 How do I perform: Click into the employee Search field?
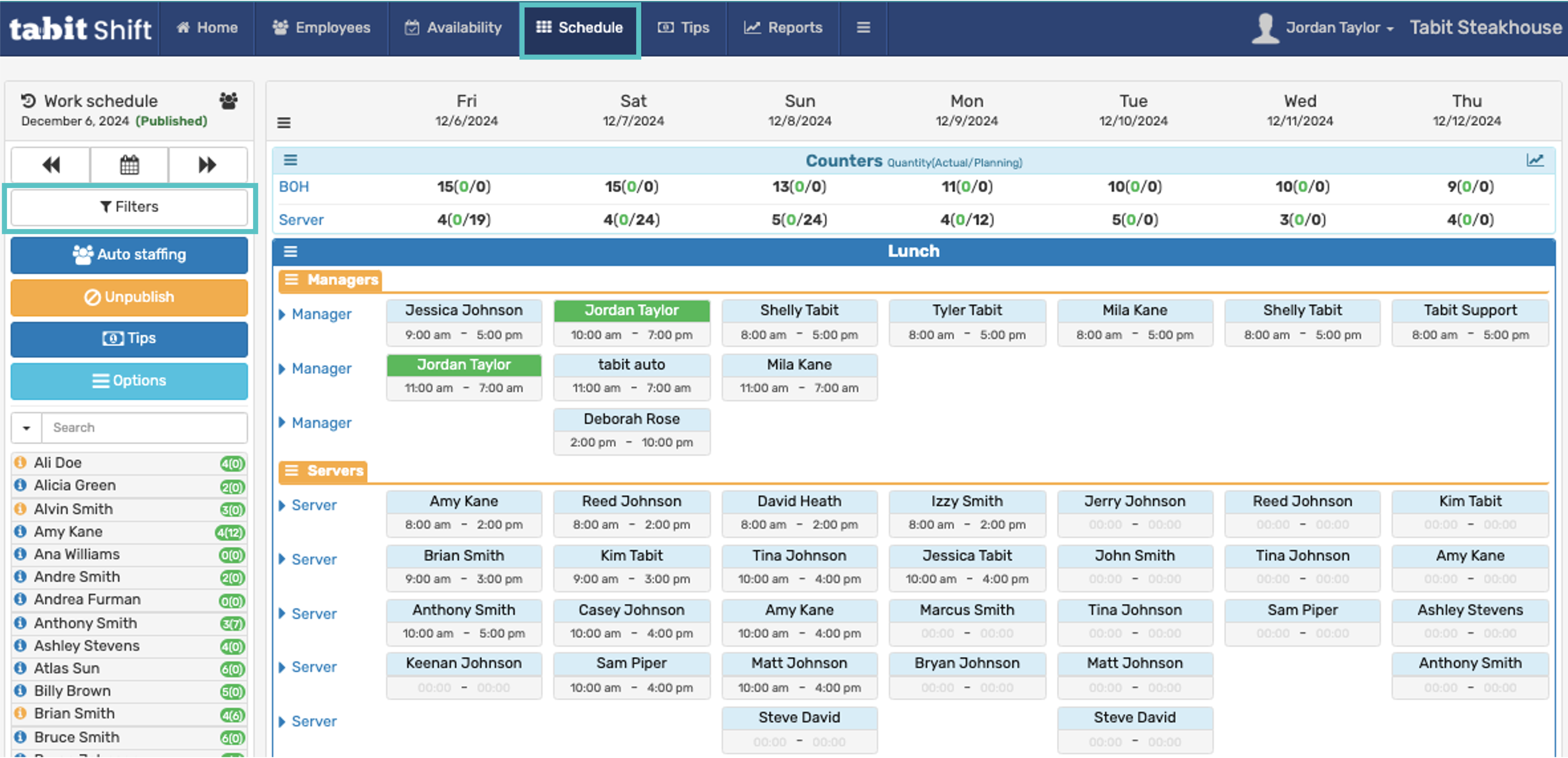click(x=145, y=428)
